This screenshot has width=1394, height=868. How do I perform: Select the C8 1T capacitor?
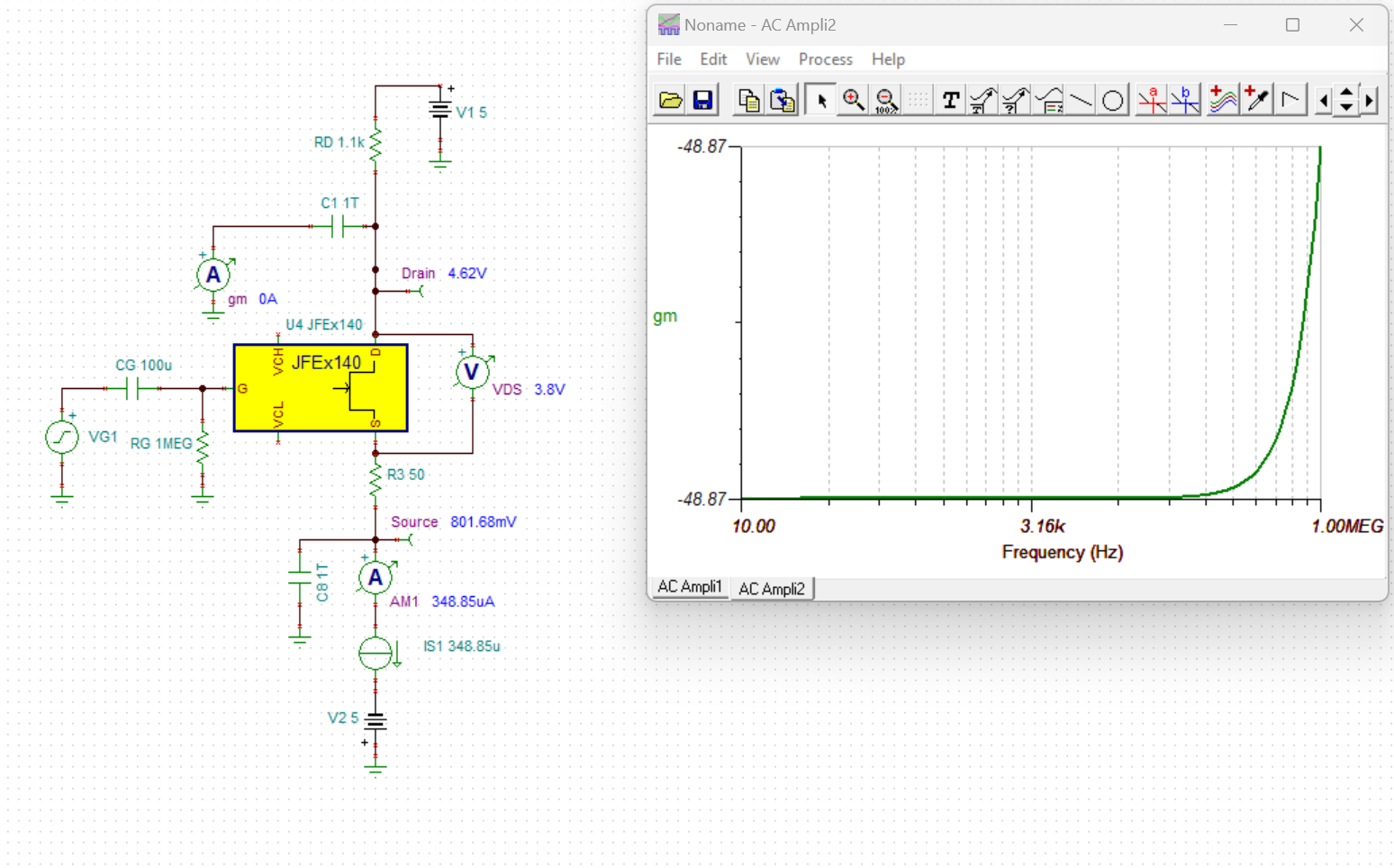pos(300,577)
